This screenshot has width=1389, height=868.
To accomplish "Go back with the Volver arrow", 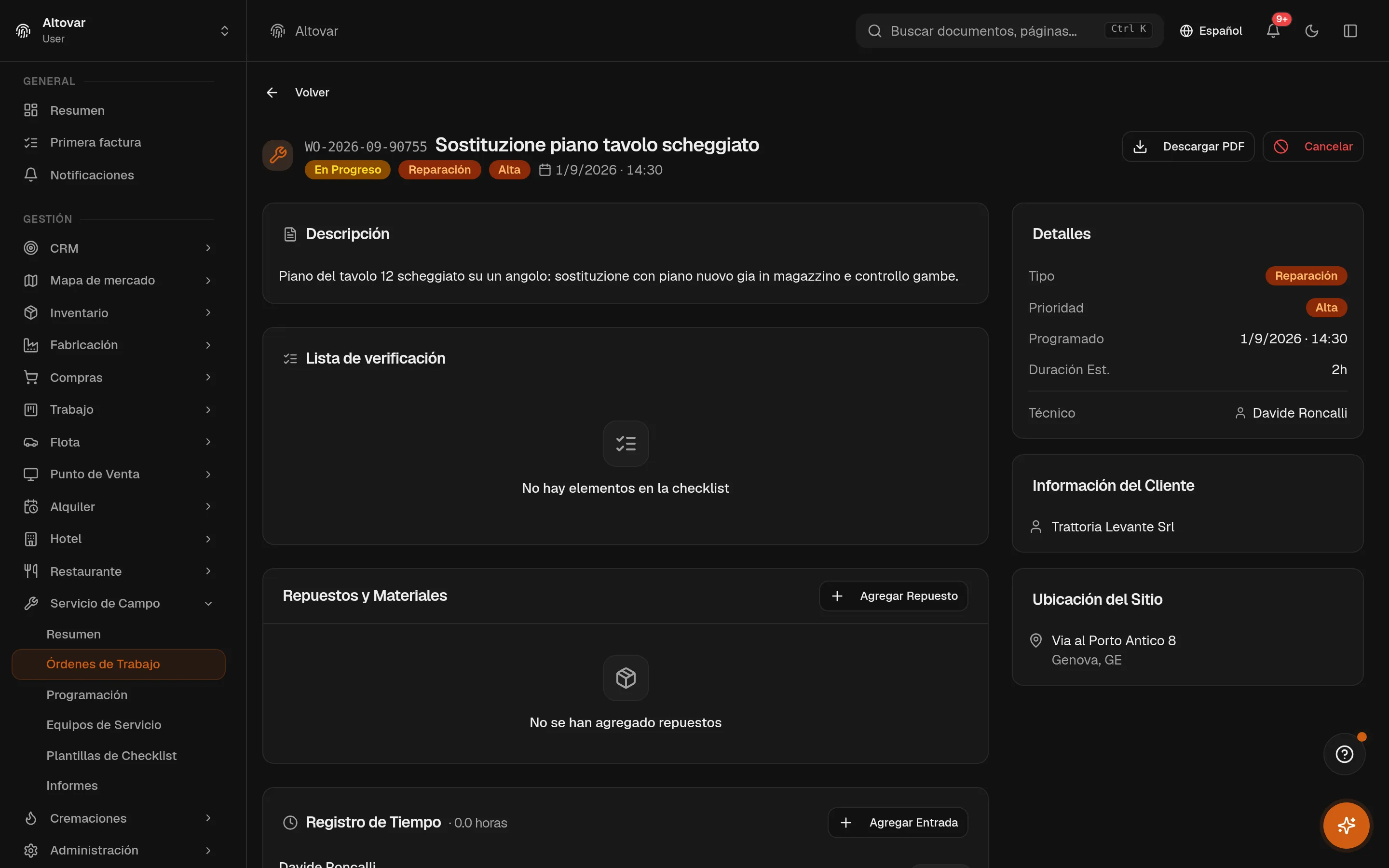I will [272, 93].
